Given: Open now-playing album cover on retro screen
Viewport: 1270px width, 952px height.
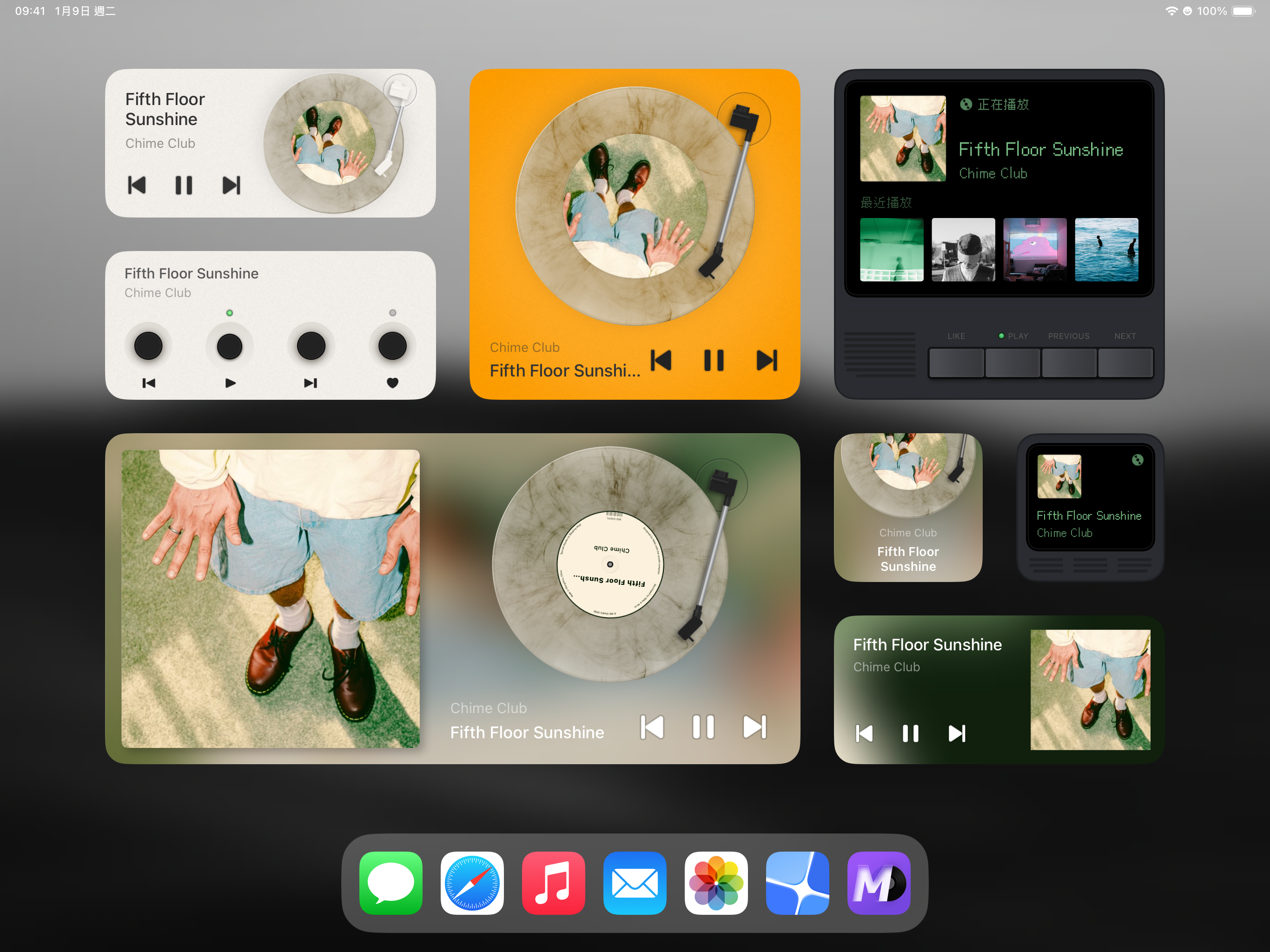Looking at the screenshot, I should 903,139.
